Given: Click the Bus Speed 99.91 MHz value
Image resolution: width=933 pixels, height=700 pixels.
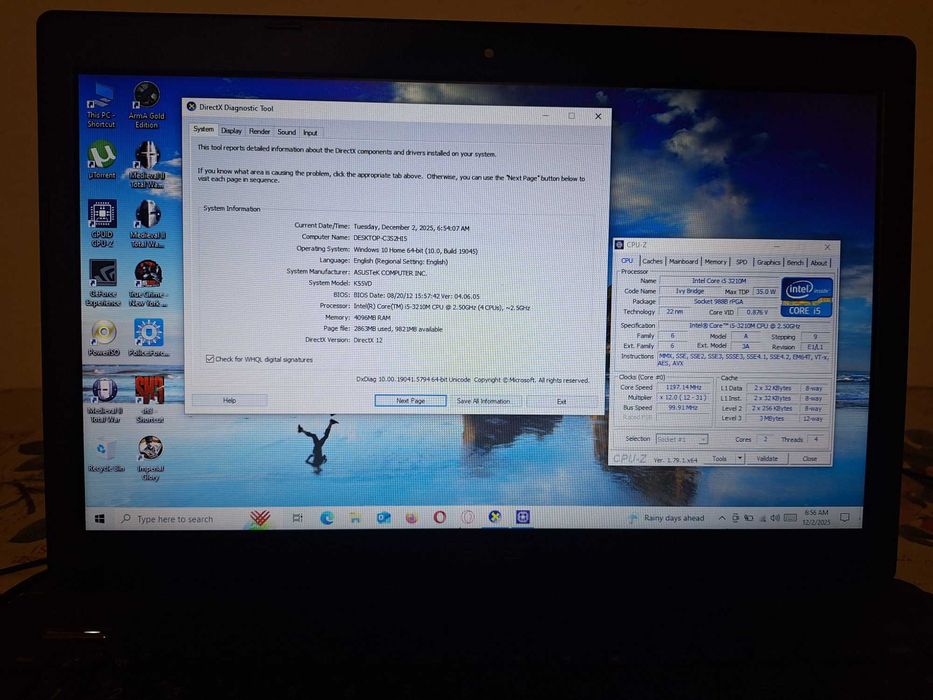Looking at the screenshot, I should click(x=683, y=408).
